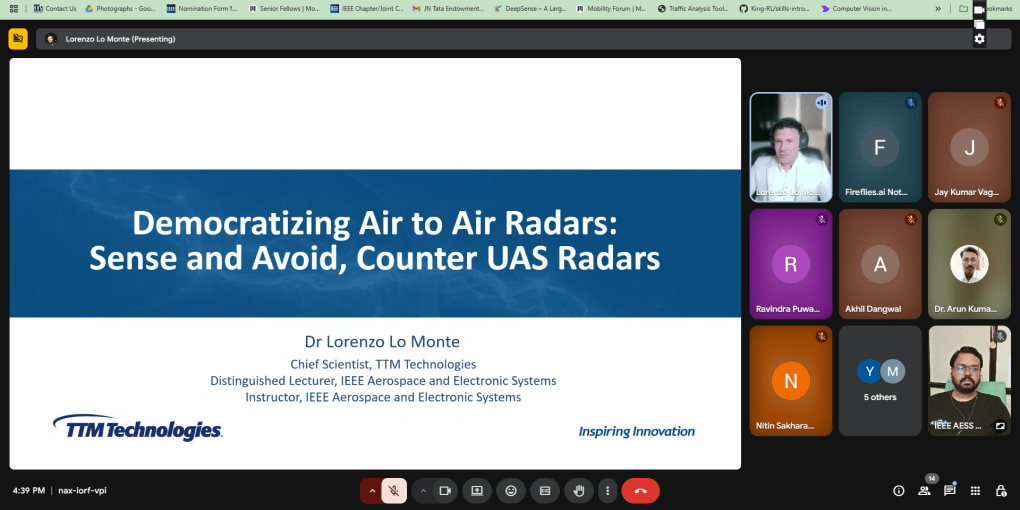
Task: Click muted mic icon on Dr. Arun Kumar tile
Action: [x=1000, y=220]
